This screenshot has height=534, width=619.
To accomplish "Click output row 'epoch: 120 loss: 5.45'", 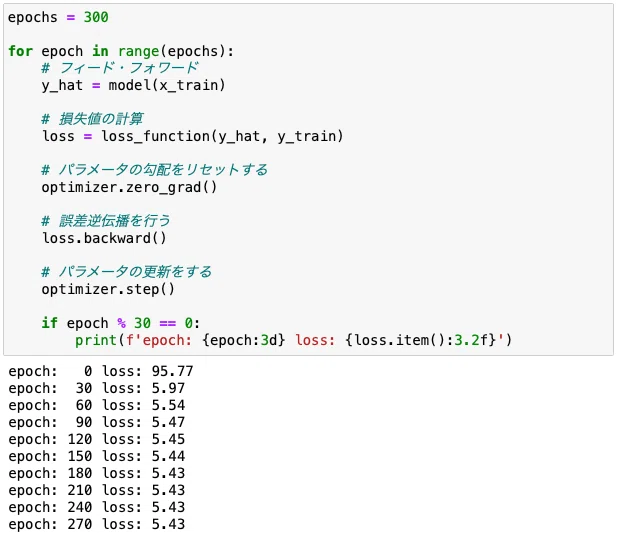I will [x=97, y=439].
